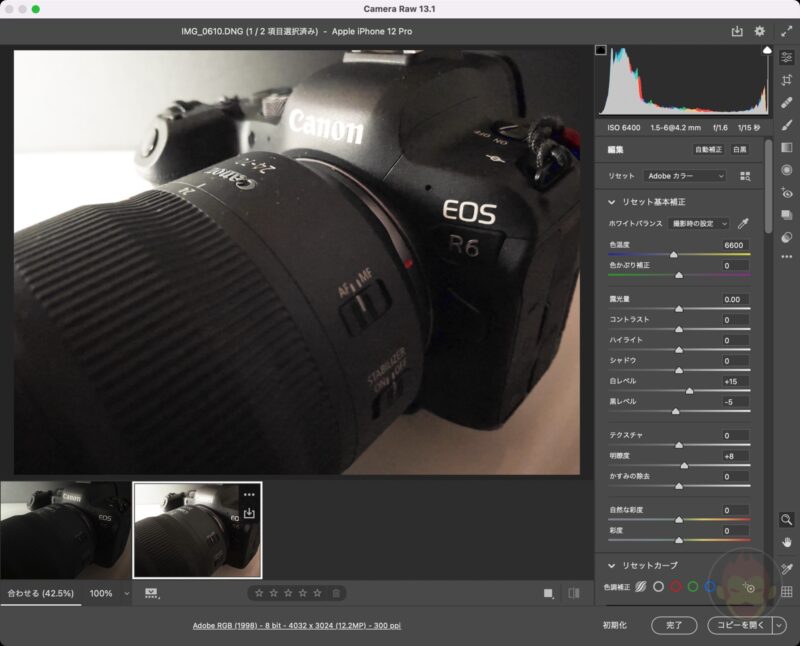Screen dimensions: 800x646
Task: Select the Radial Filter tool
Action: tap(786, 170)
